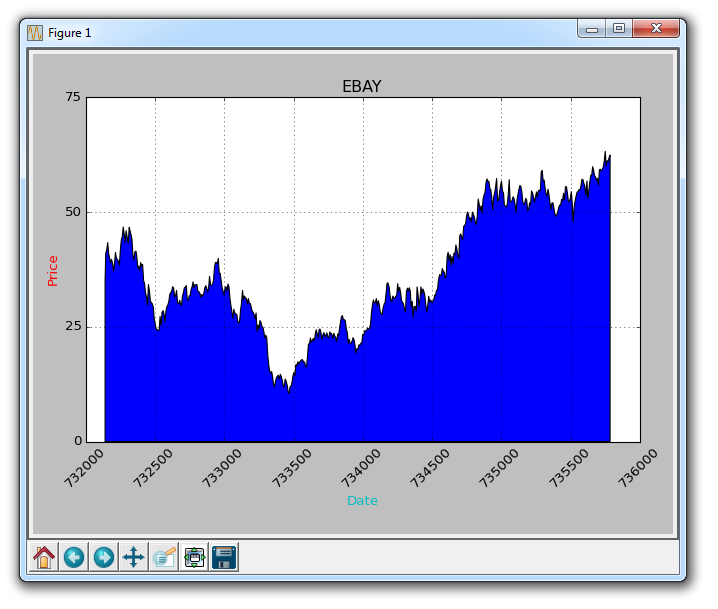Click the Figure 1 window icon in the title bar
Viewport: 718px width, 609px height.
pyautogui.click(x=35, y=32)
